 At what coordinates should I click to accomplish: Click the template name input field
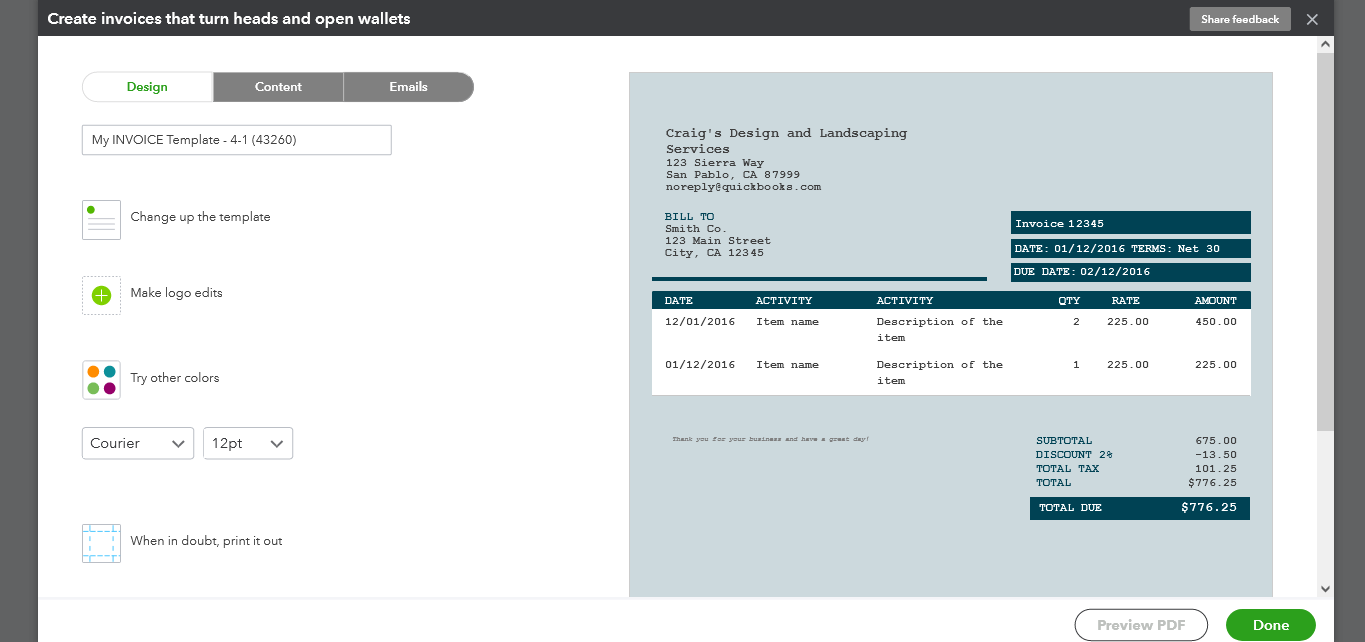[x=236, y=139]
